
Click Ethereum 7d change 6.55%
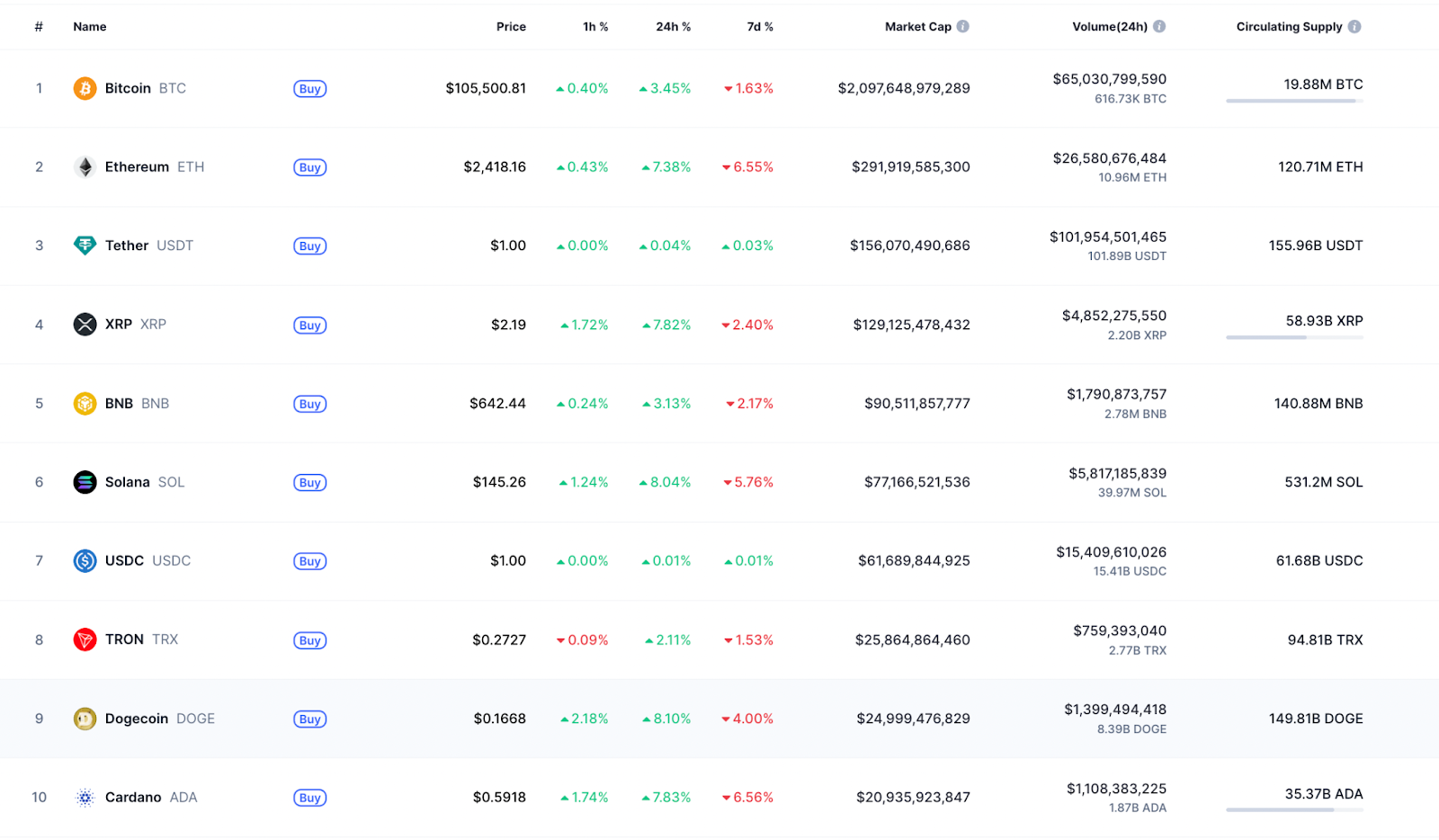748,167
